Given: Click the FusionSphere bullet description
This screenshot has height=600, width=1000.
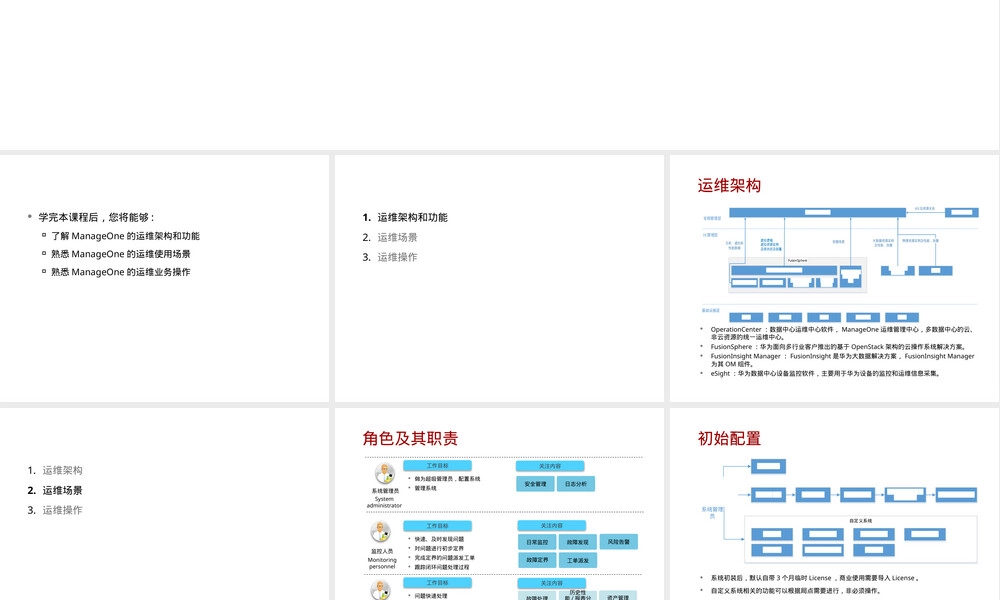Looking at the screenshot, I should 838,347.
